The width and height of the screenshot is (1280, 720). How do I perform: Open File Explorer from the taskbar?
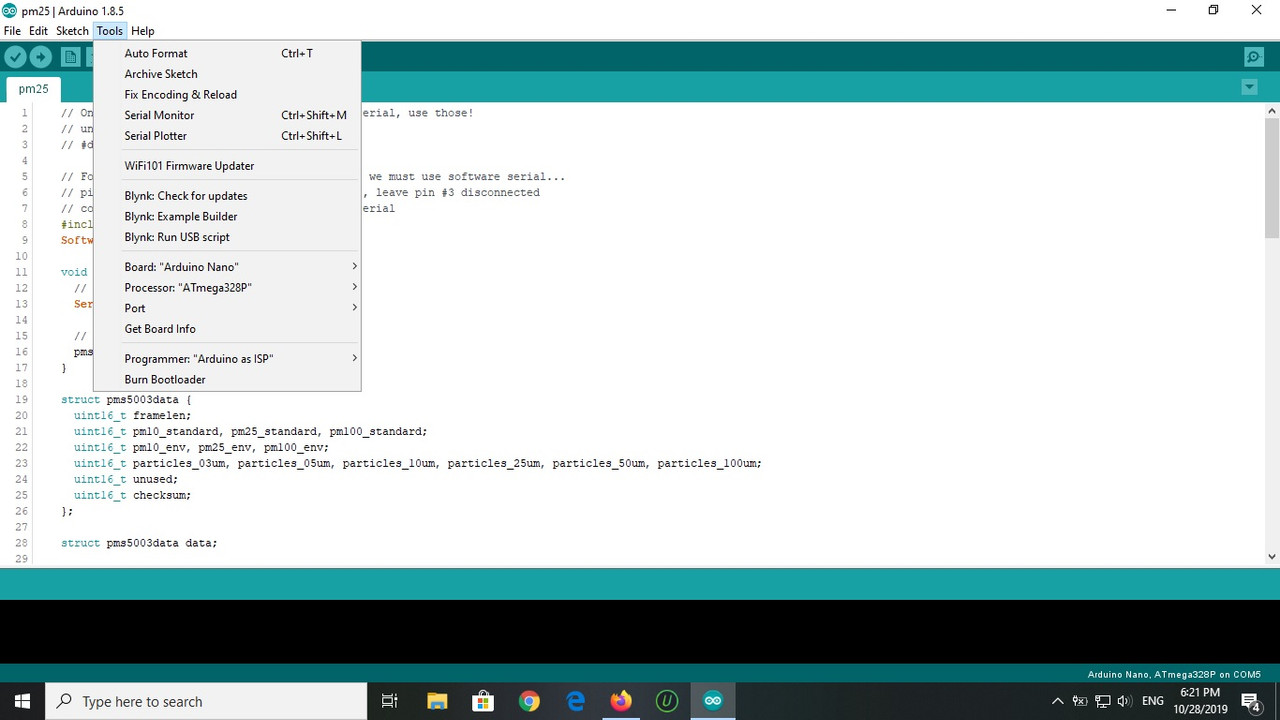click(437, 701)
